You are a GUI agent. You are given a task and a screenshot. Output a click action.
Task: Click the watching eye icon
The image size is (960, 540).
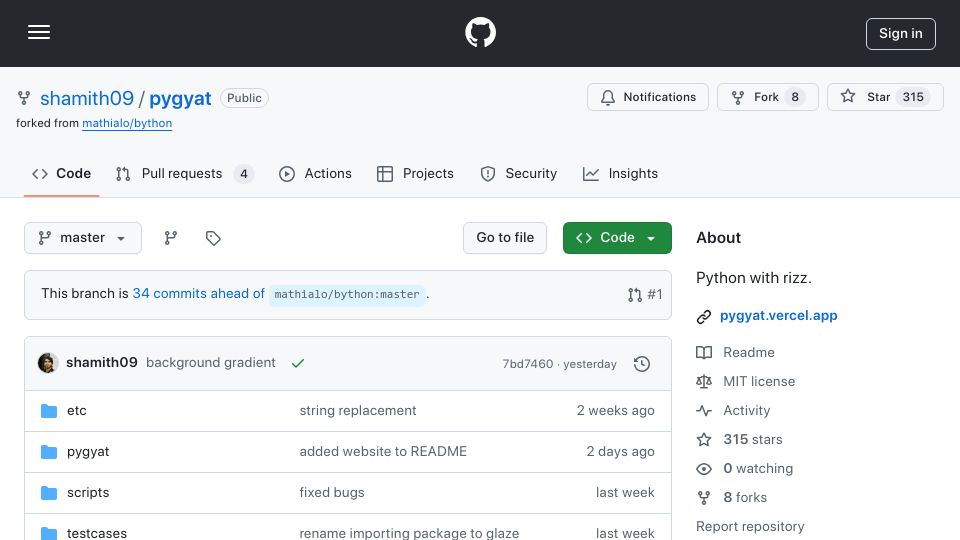[x=704, y=469]
